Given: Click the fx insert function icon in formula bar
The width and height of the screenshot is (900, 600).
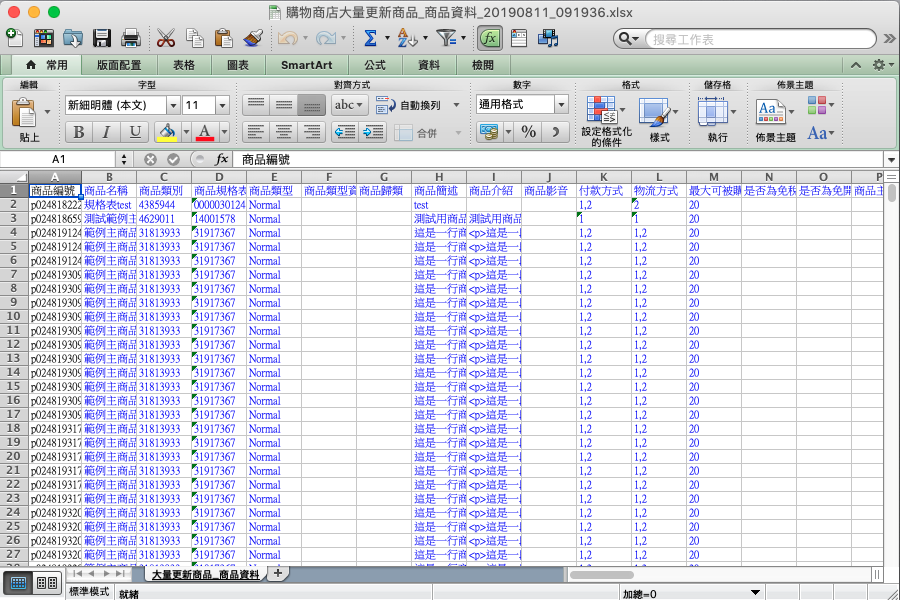Looking at the screenshot, I should click(x=222, y=159).
